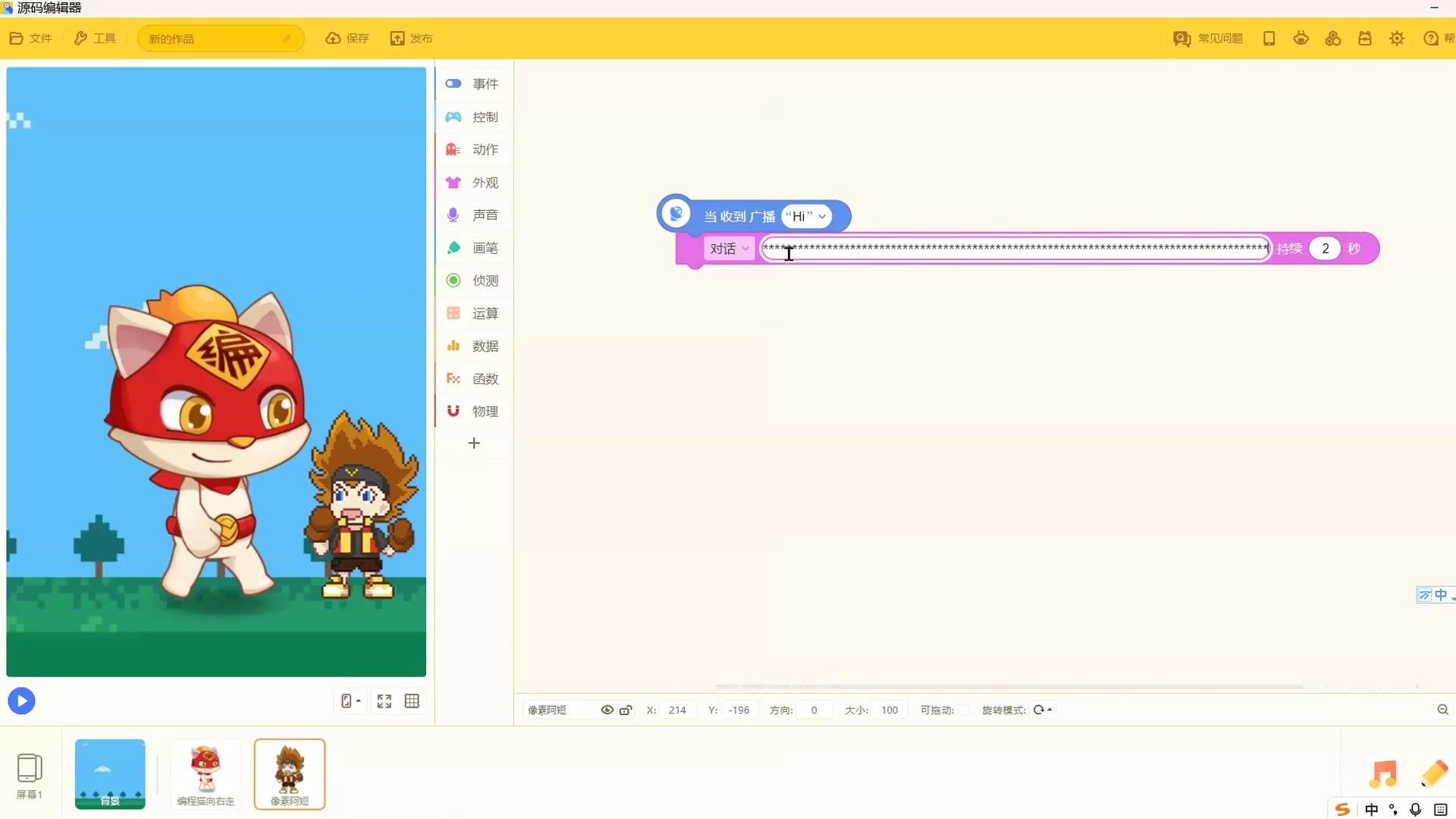The image size is (1456, 819).
Task: Toggle stage grid coordinates display
Action: click(412, 701)
